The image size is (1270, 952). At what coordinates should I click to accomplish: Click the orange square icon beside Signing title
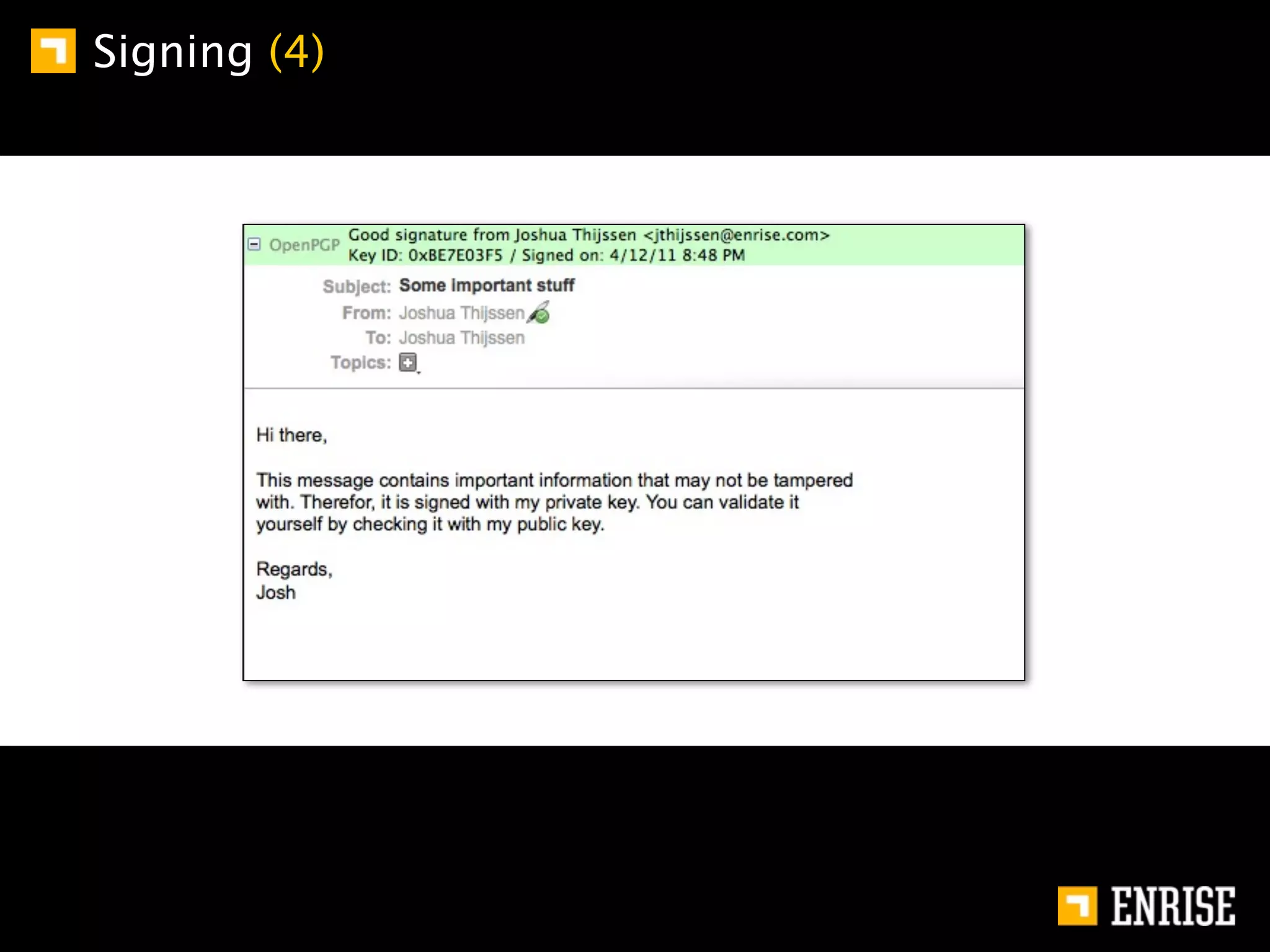pos(53,51)
